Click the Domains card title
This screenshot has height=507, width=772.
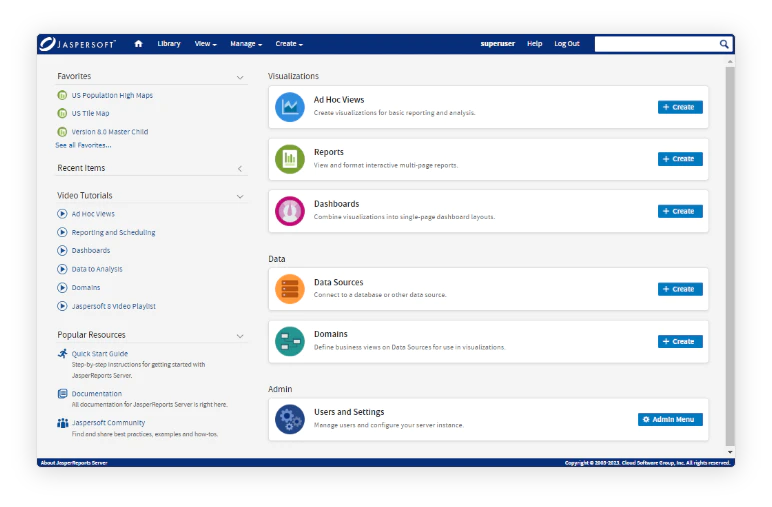point(331,334)
